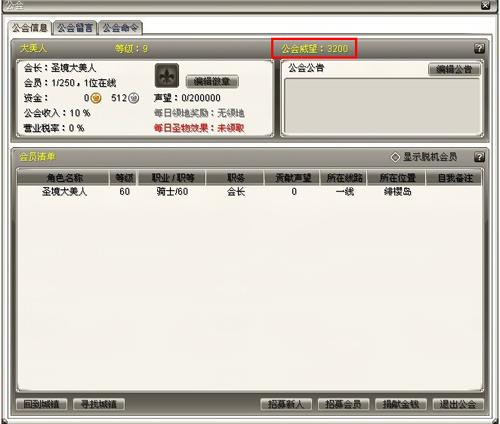Switch to the 公会留言 tab

(75, 28)
